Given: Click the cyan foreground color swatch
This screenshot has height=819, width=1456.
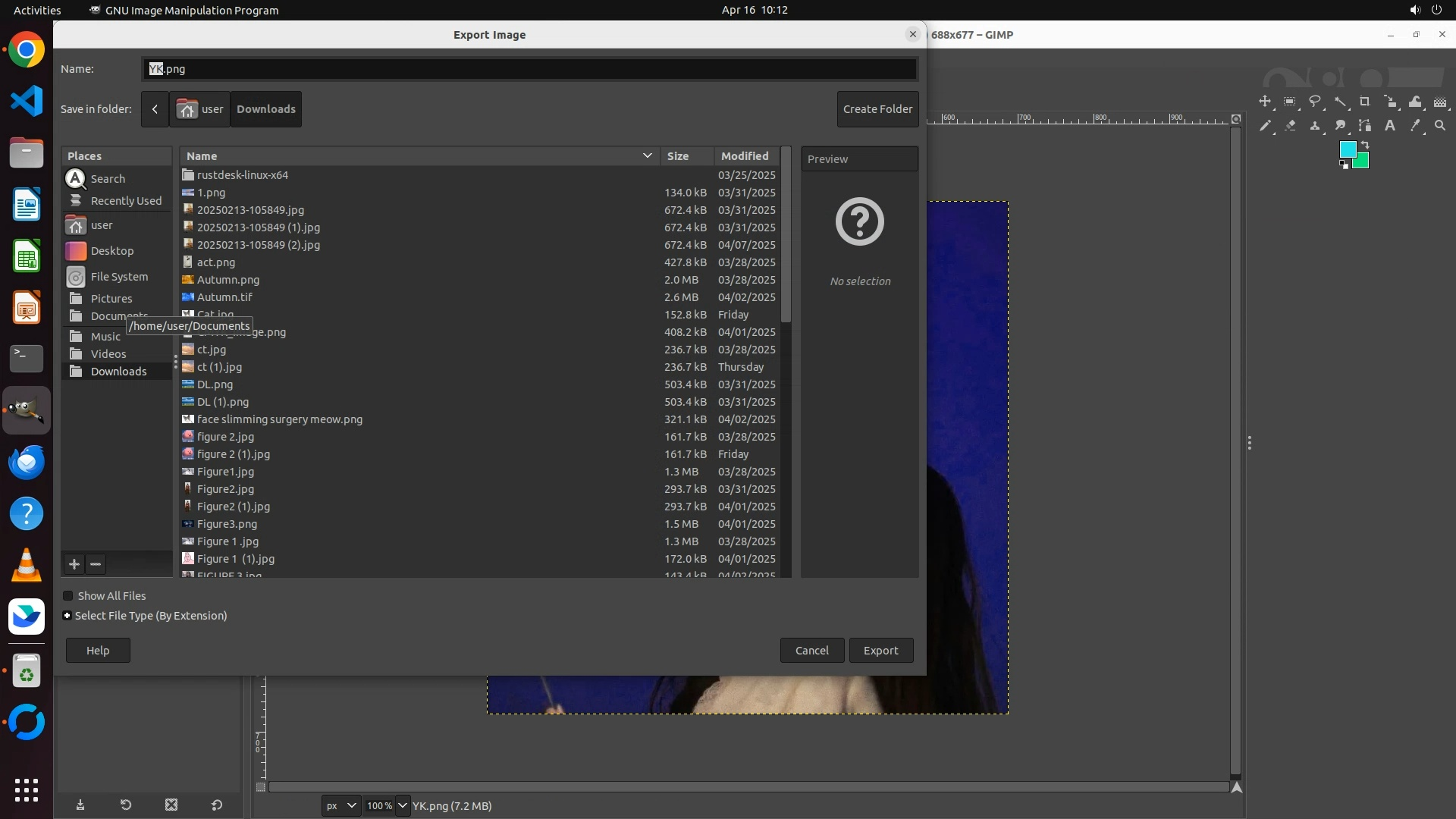Looking at the screenshot, I should pos(1347,149).
